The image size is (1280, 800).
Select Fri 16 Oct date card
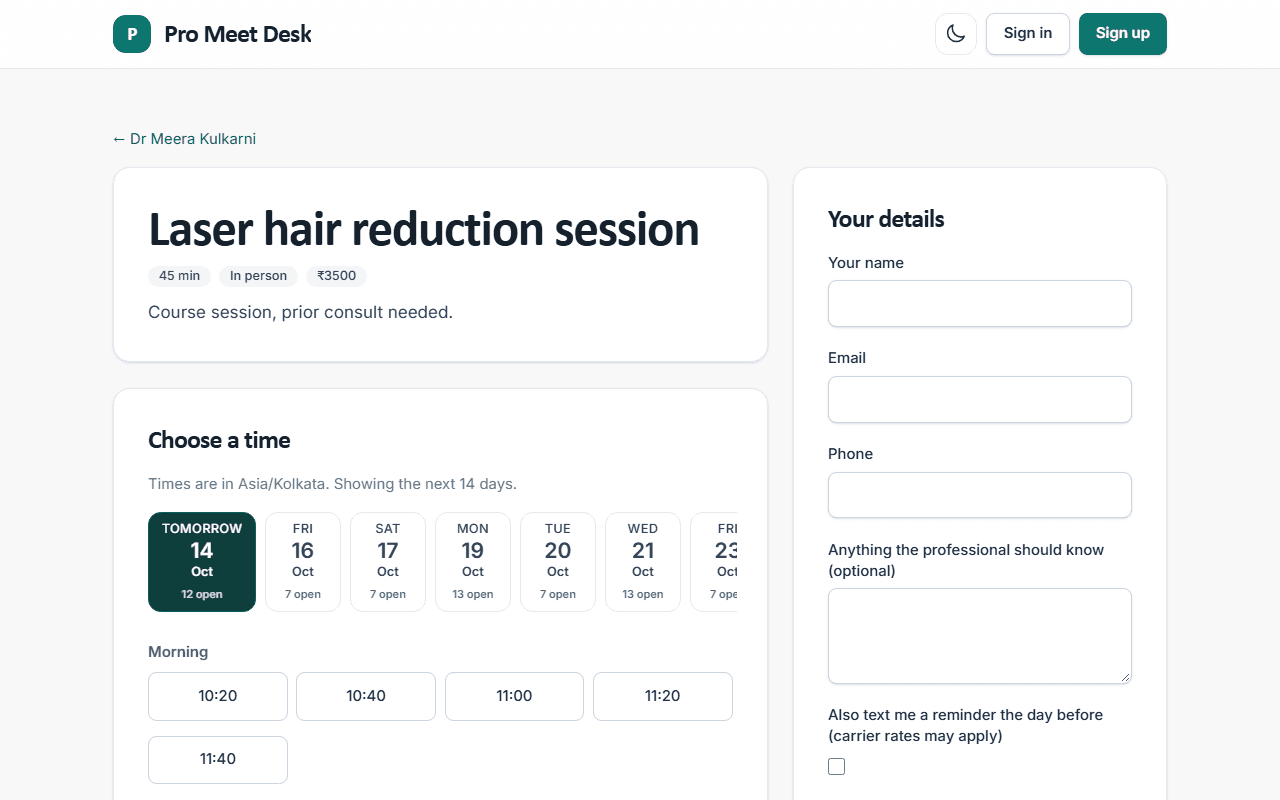(x=303, y=562)
